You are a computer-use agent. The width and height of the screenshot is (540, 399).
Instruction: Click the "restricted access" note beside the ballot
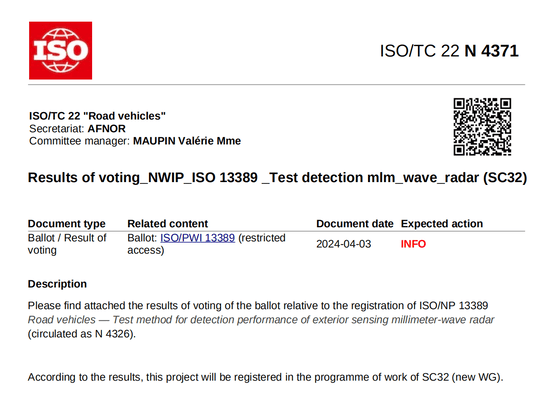point(207,244)
